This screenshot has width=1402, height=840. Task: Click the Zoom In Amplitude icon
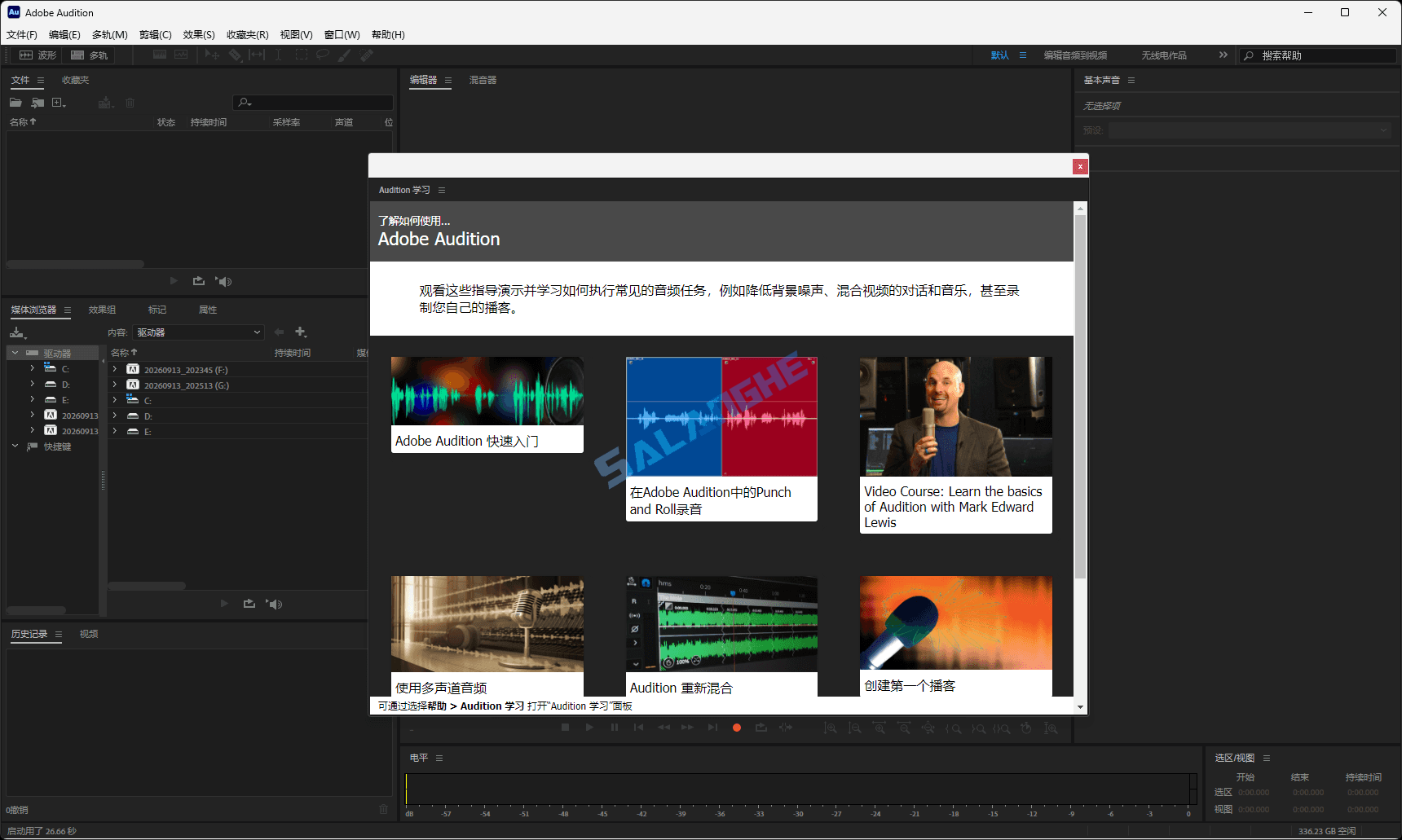click(x=831, y=728)
